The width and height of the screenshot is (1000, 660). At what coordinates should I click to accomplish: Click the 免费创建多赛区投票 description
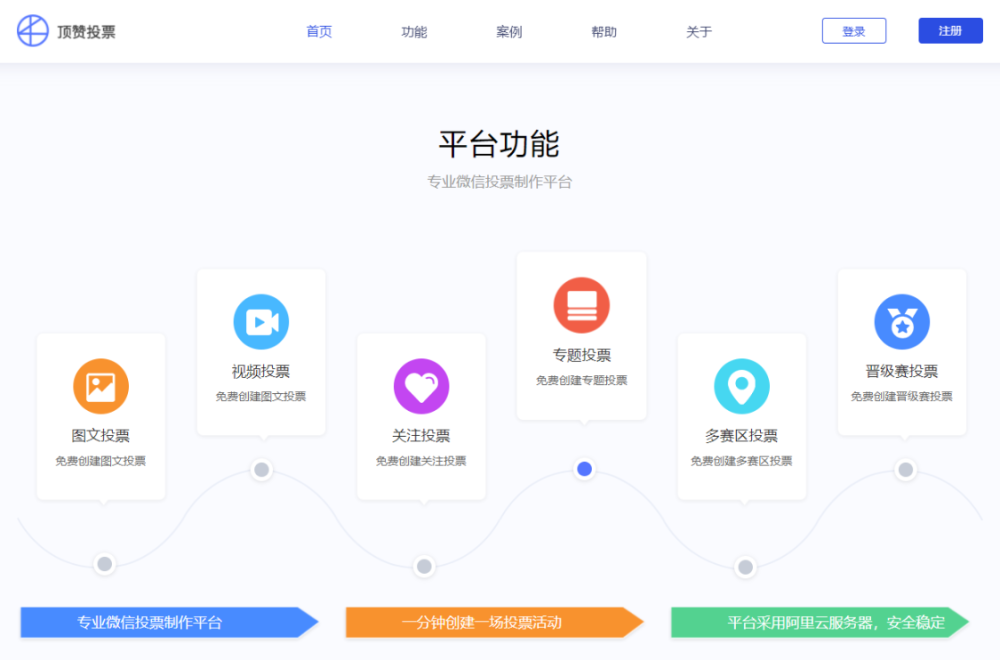pyautogui.click(x=742, y=461)
